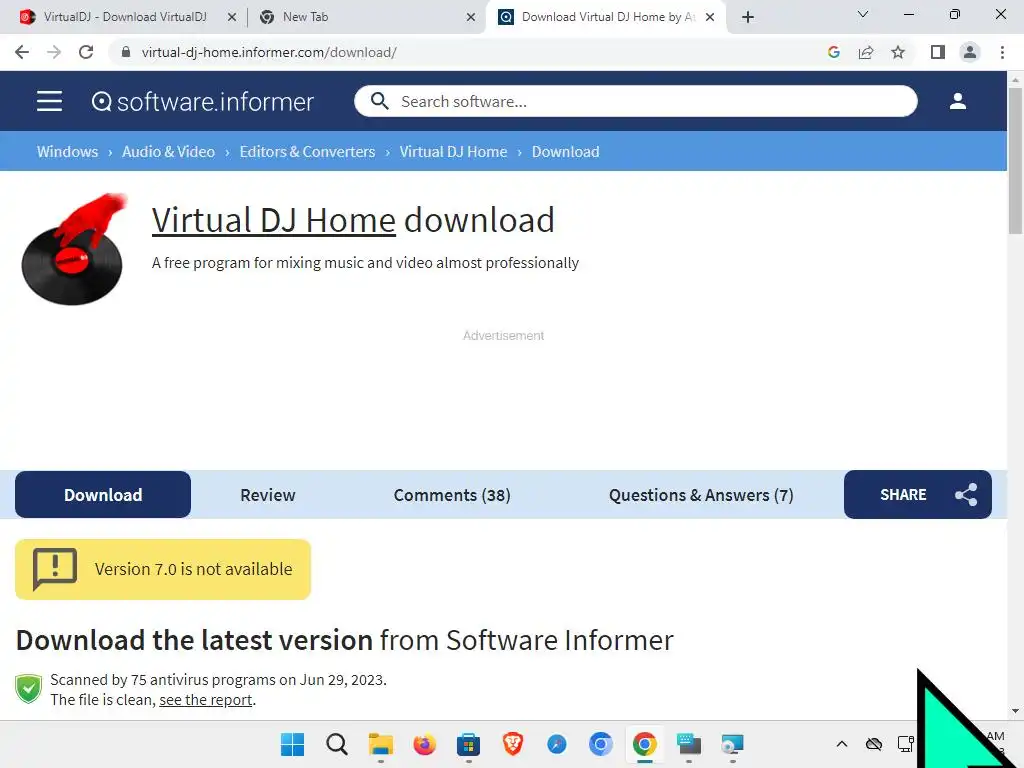The image size is (1024, 768).
Task: Click into the Search software field
Action: 635,101
